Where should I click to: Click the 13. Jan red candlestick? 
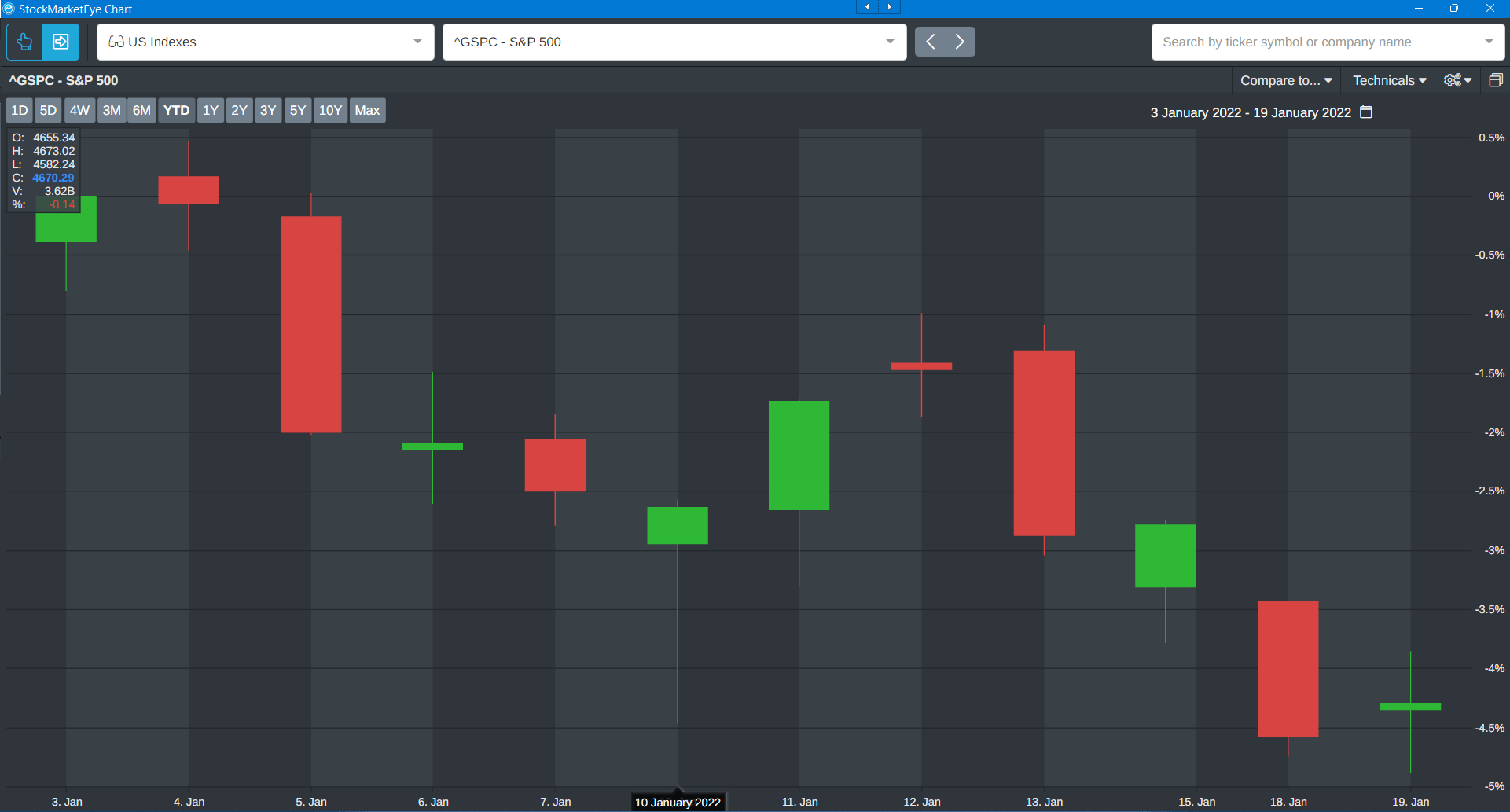coord(1044,443)
